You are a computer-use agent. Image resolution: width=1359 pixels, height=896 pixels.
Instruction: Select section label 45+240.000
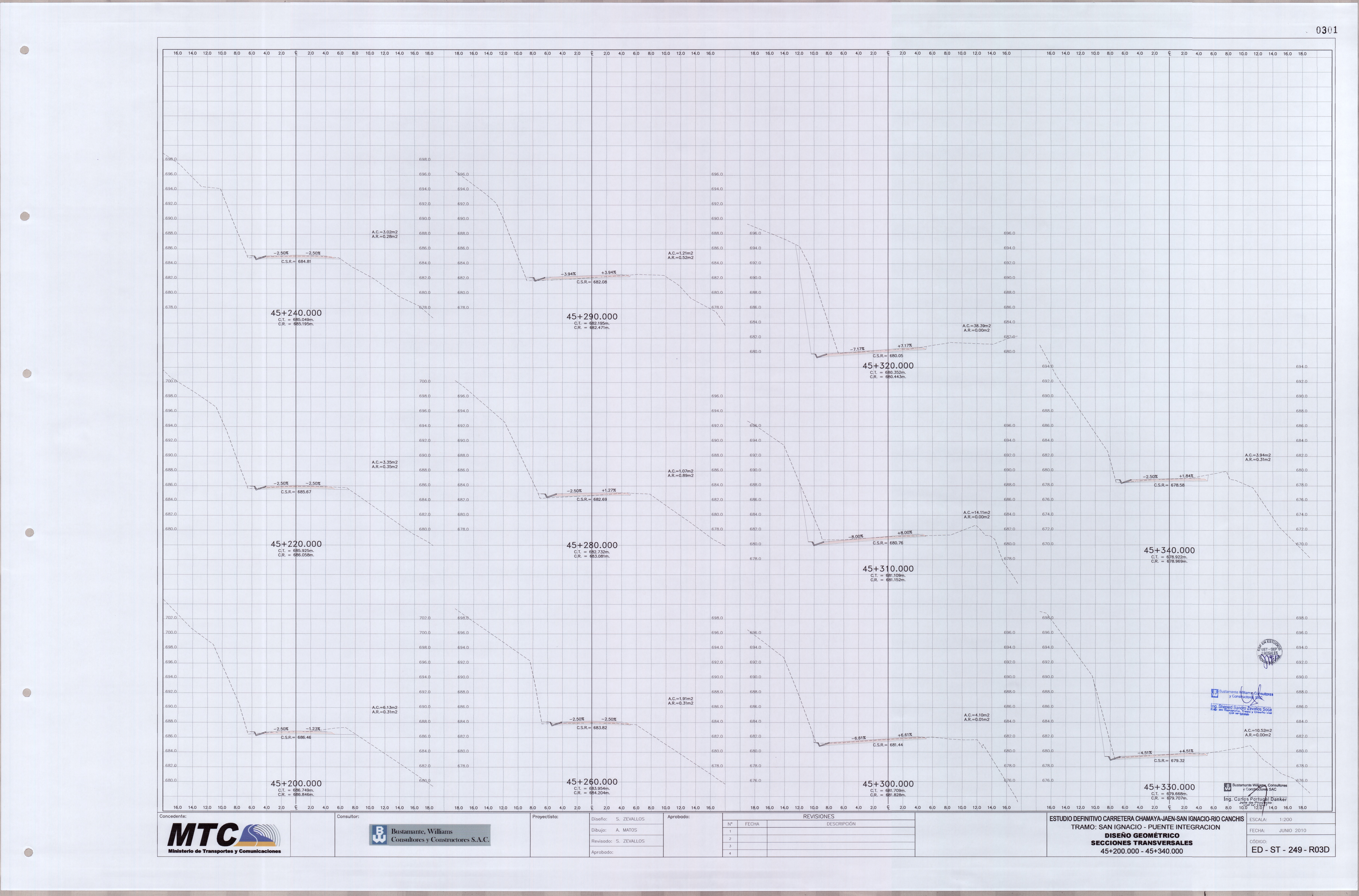click(296, 313)
